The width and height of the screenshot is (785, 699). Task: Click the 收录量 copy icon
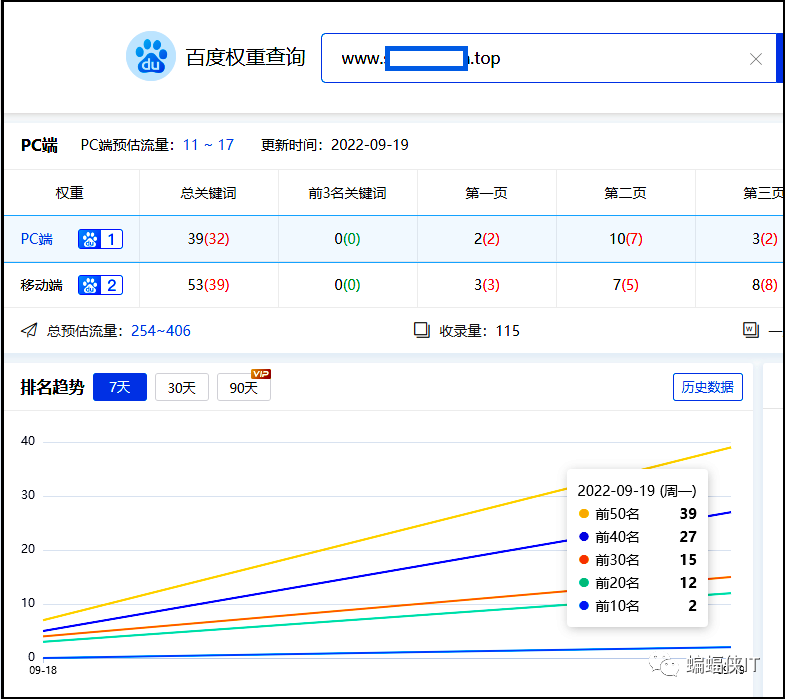422,330
